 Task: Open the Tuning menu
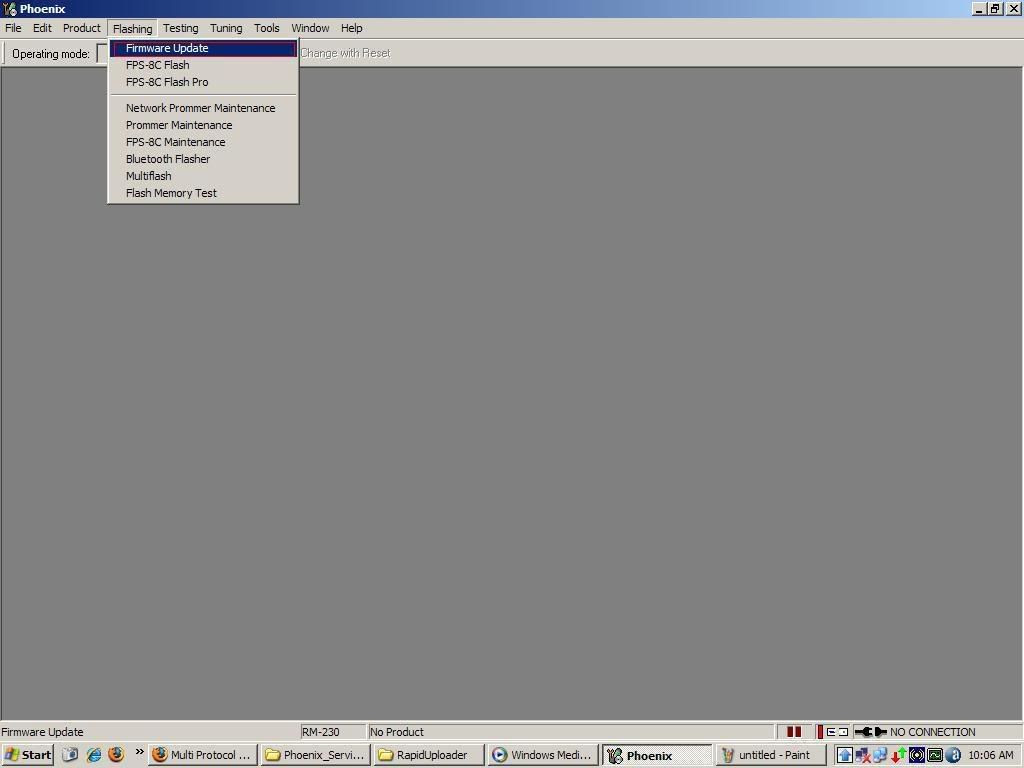pyautogui.click(x=226, y=28)
